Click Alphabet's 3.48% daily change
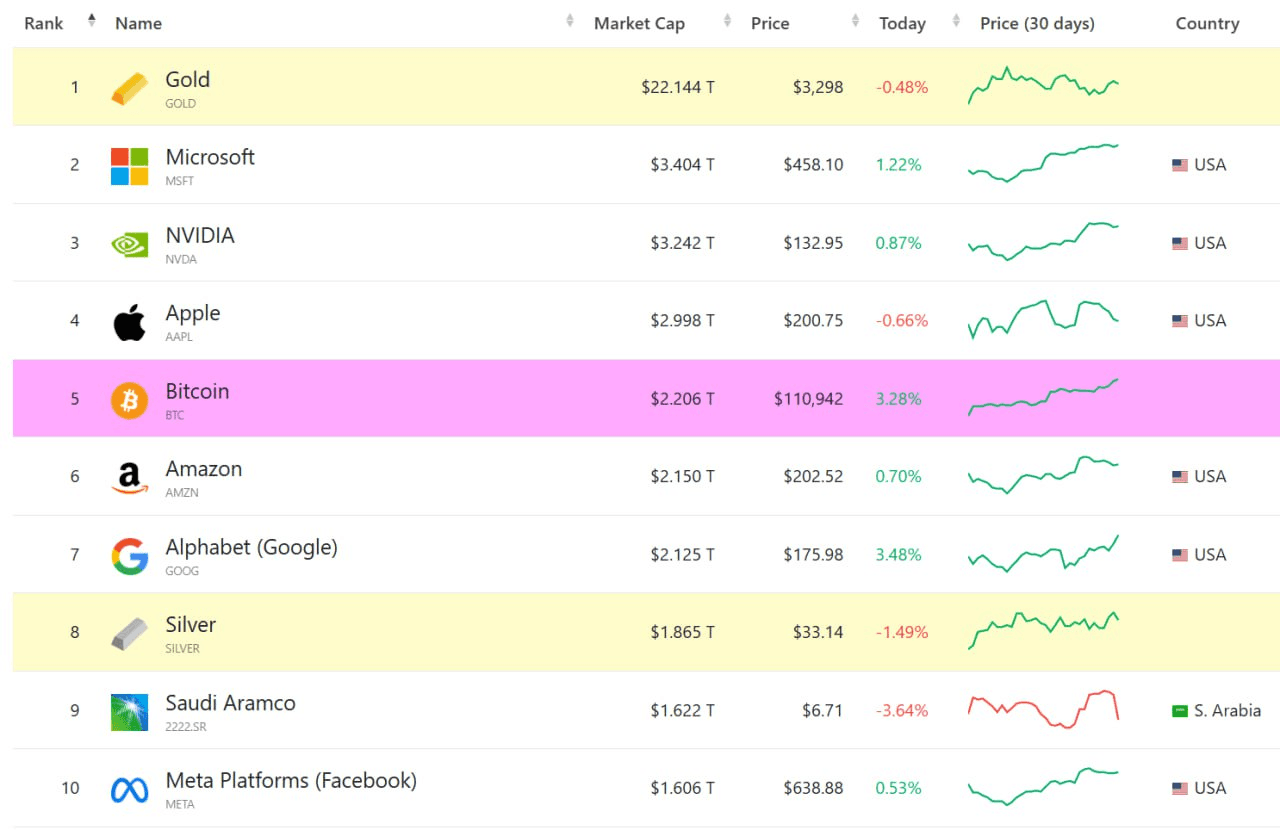The image size is (1280, 830). coord(898,555)
